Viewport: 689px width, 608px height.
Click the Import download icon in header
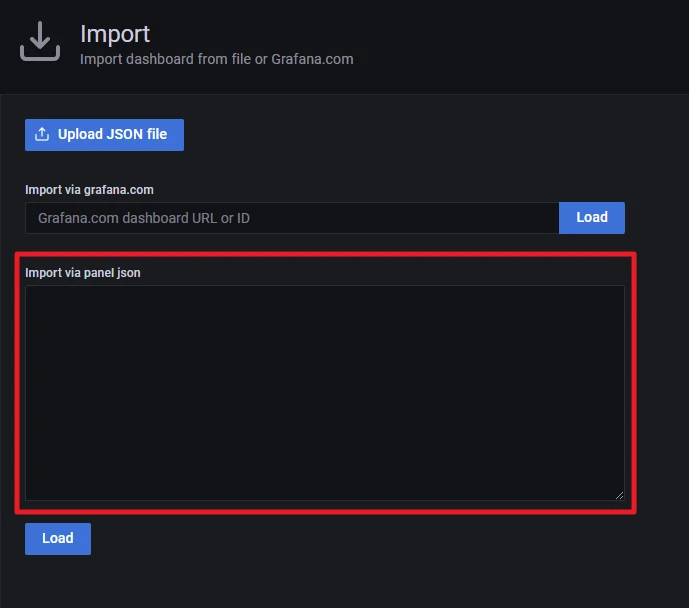coord(41,41)
